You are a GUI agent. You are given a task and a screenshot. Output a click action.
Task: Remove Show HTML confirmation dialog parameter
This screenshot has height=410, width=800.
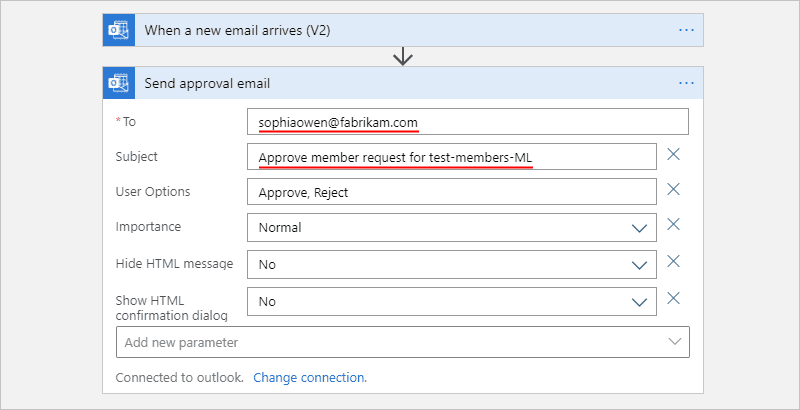(x=673, y=298)
